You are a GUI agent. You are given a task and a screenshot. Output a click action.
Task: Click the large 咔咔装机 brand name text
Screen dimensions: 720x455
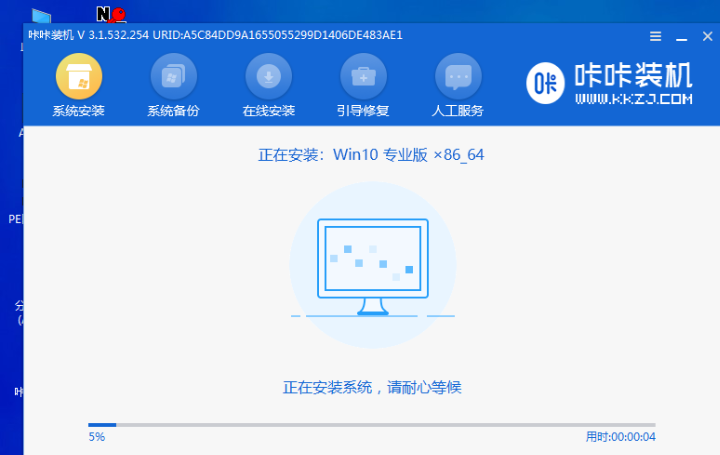pos(633,77)
